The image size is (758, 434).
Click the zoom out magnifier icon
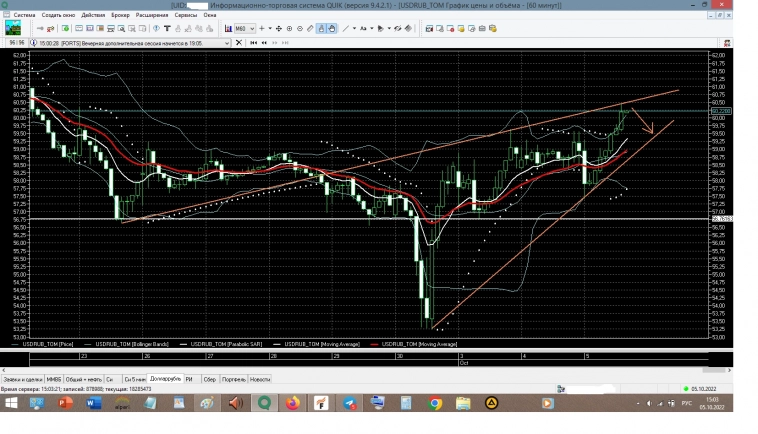pyautogui.click(x=298, y=29)
